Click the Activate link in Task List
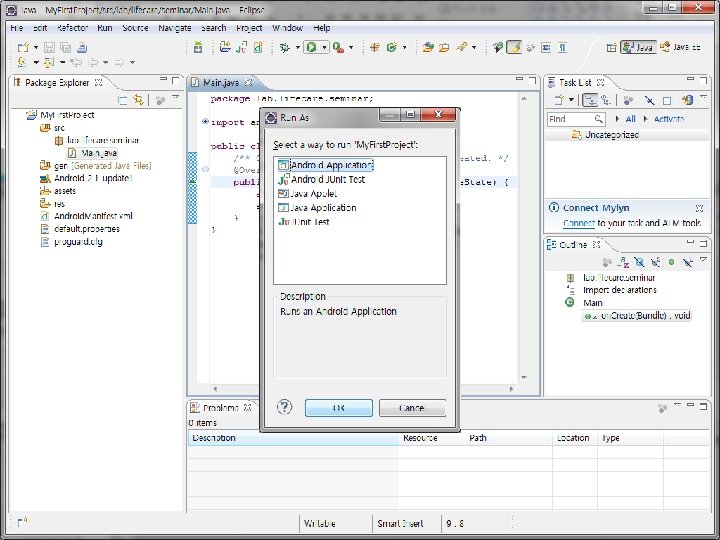Image resolution: width=720 pixels, height=540 pixels. [x=669, y=119]
